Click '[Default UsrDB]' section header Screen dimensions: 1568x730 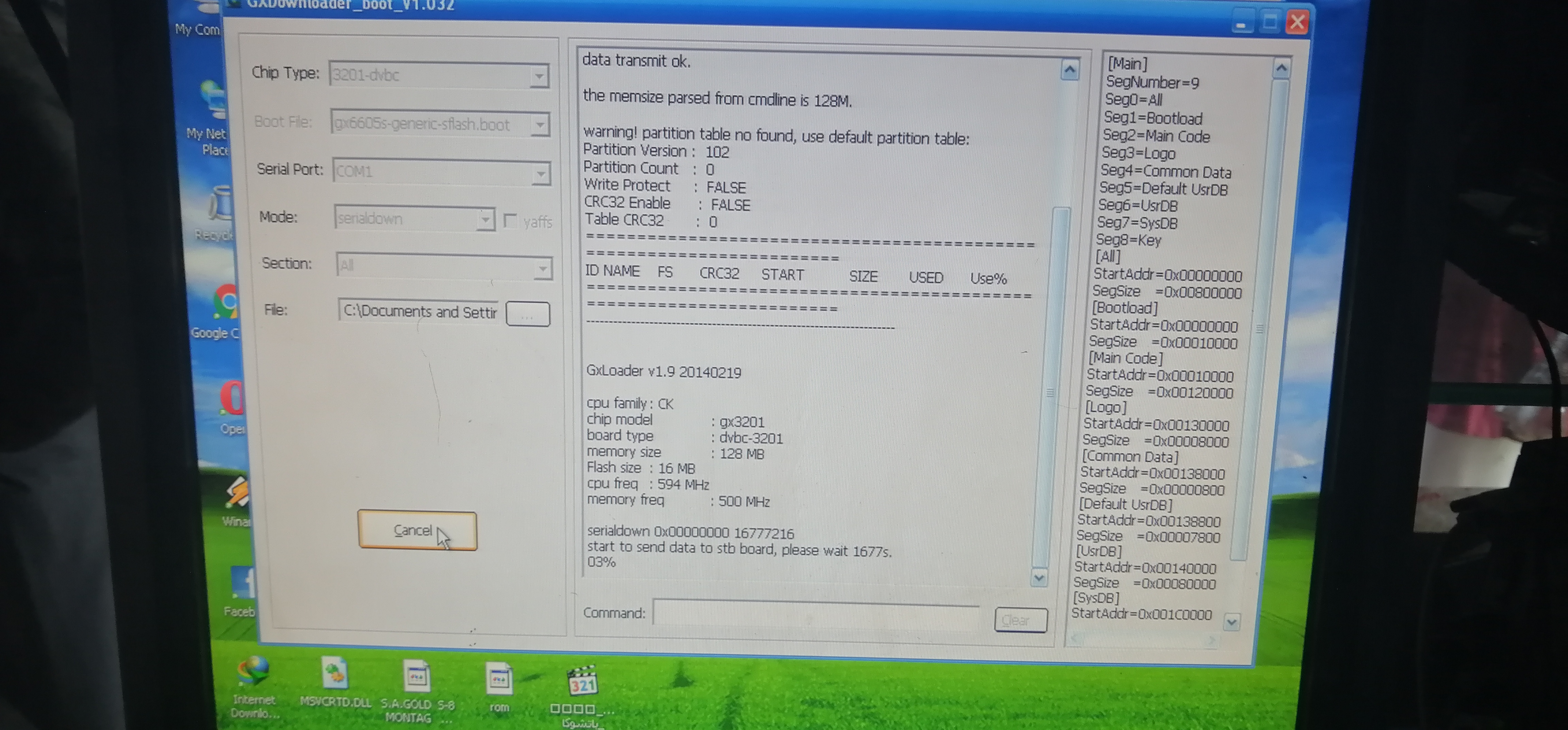tap(1126, 504)
